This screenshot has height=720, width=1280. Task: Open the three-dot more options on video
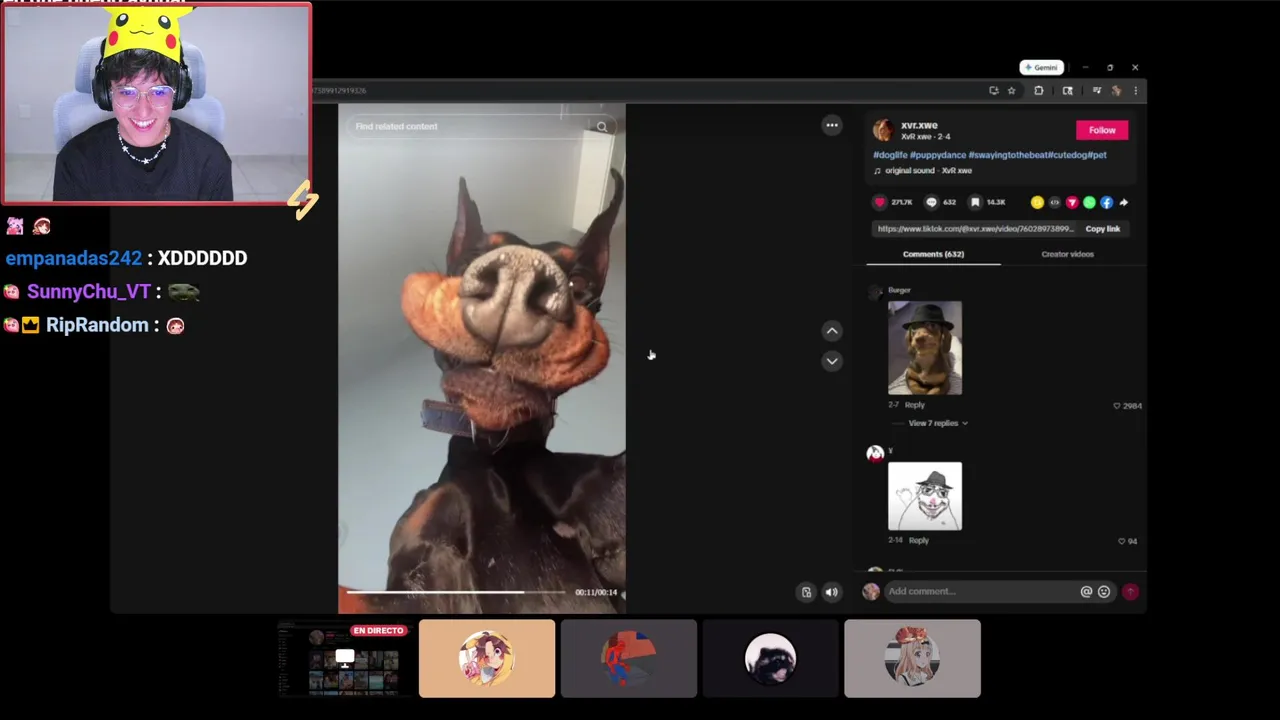pos(832,125)
